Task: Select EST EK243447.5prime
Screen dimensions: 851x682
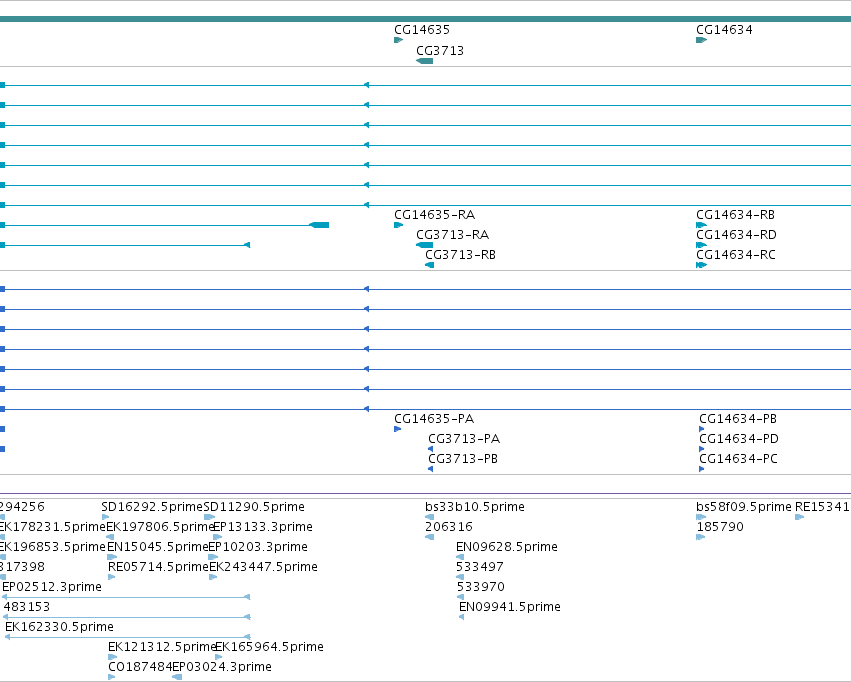Action: tap(263, 567)
